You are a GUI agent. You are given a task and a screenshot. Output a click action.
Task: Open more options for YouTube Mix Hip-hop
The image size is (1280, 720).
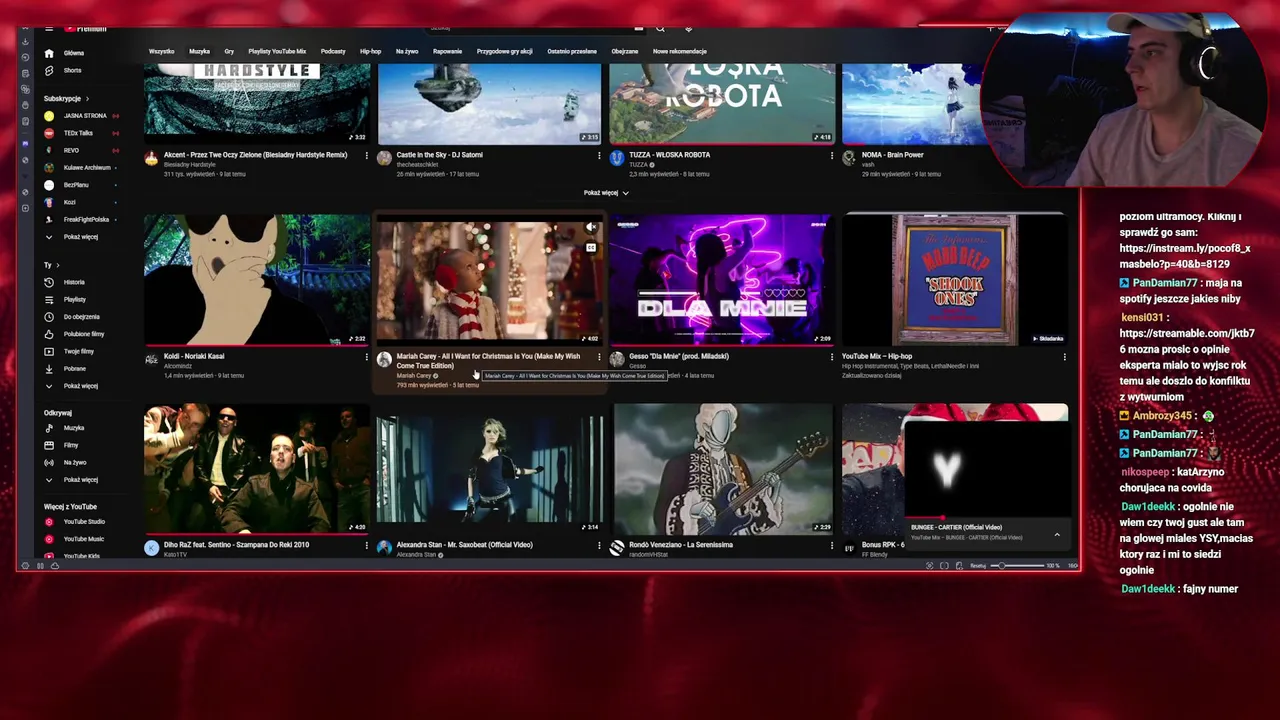coord(1064,357)
